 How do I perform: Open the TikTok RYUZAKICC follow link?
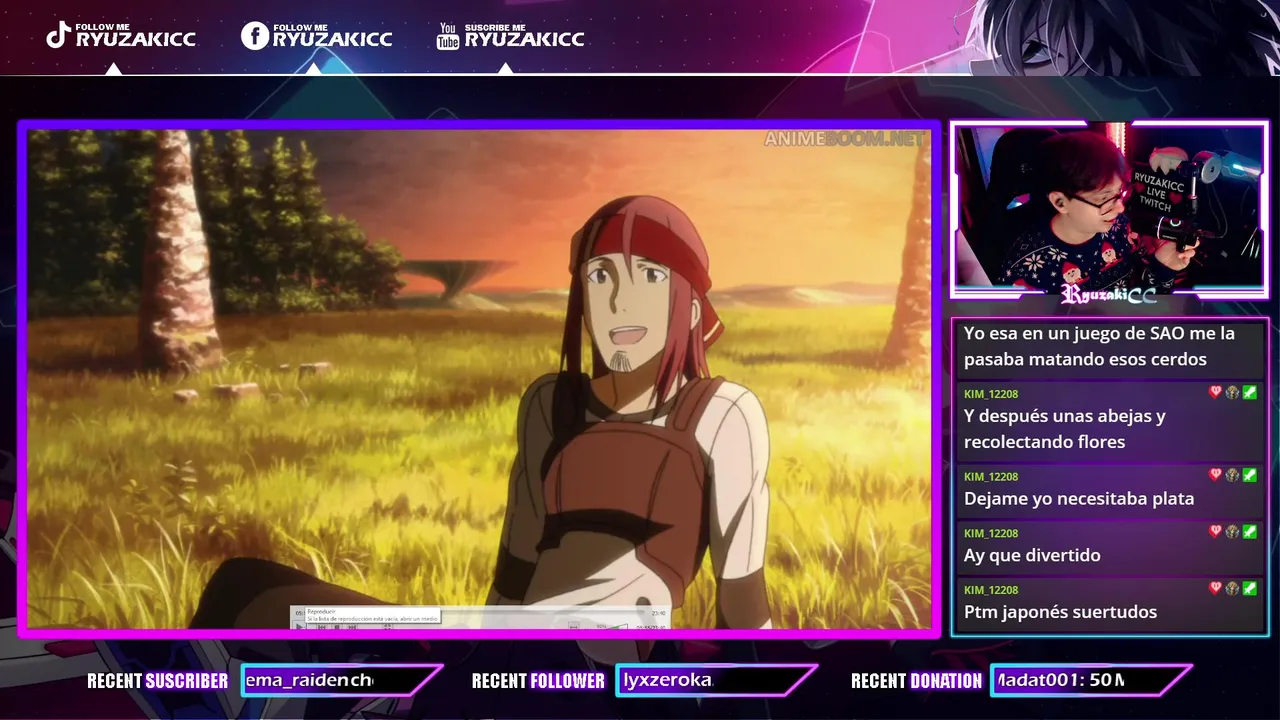pyautogui.click(x=136, y=35)
